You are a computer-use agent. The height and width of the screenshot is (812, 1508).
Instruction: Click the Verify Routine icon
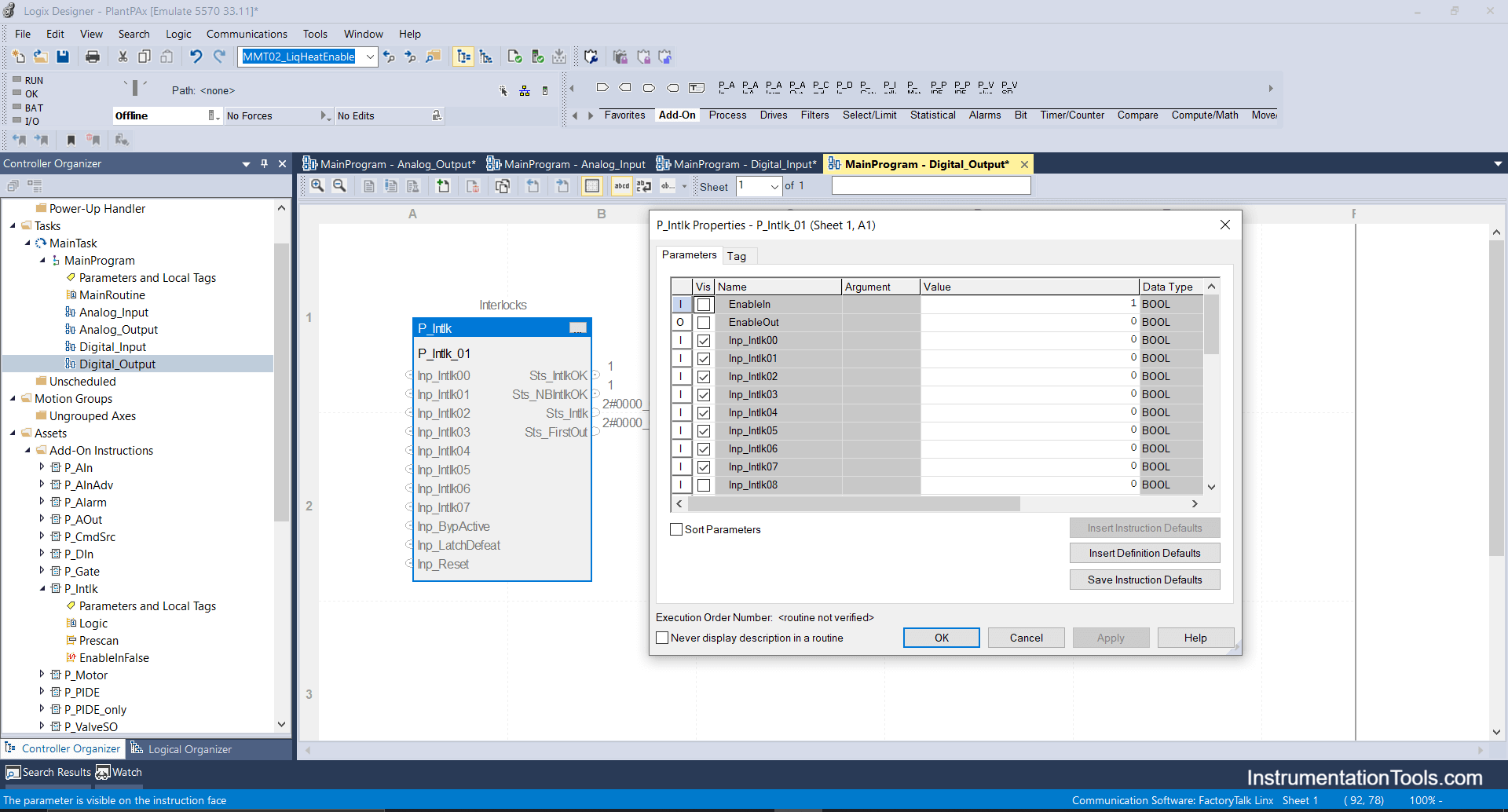tap(515, 57)
